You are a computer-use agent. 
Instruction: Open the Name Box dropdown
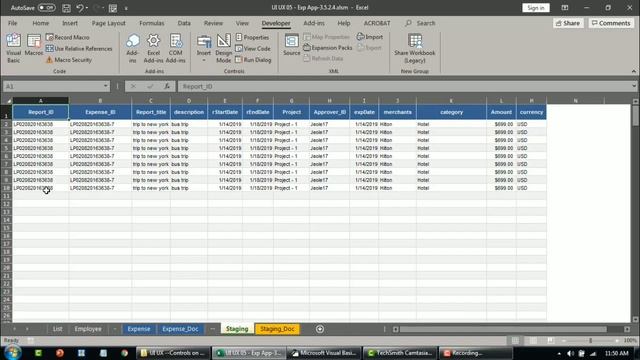[106, 86]
